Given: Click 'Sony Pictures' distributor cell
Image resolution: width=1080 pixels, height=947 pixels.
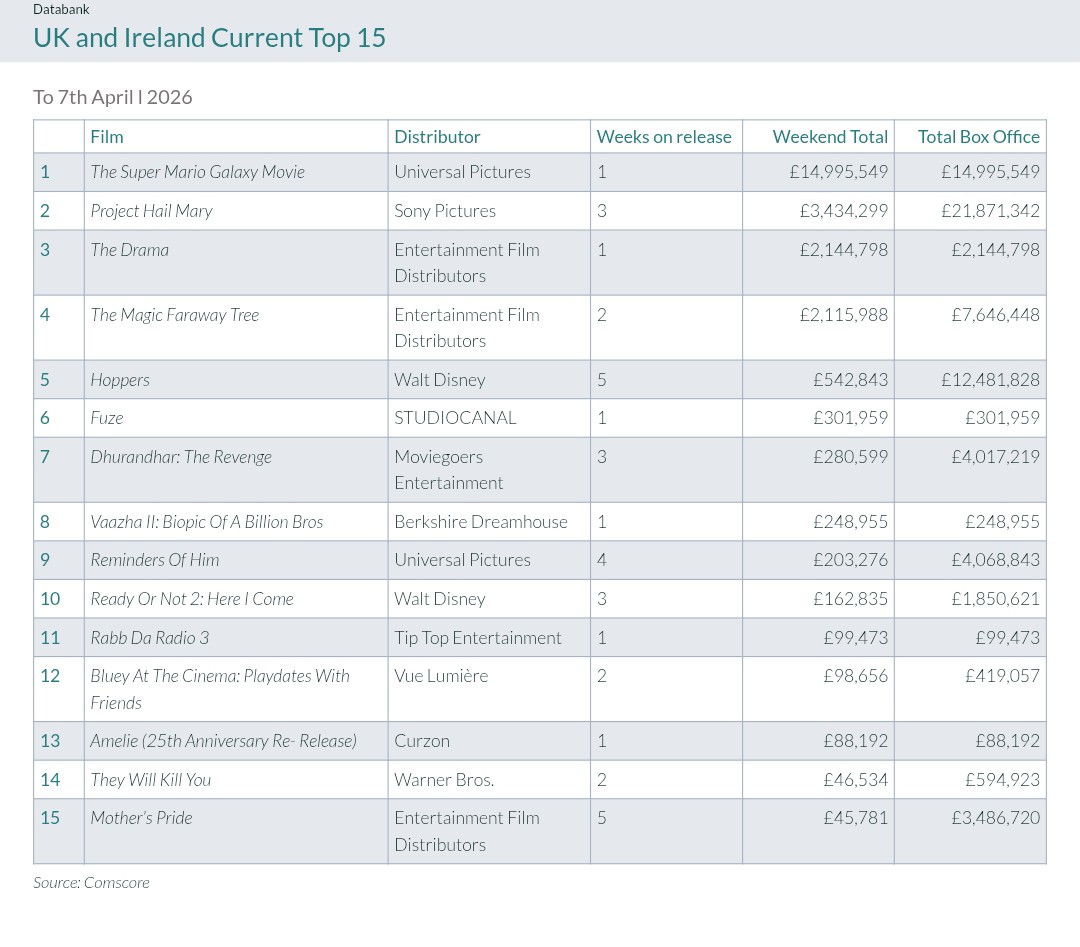Looking at the screenshot, I should pos(445,211).
